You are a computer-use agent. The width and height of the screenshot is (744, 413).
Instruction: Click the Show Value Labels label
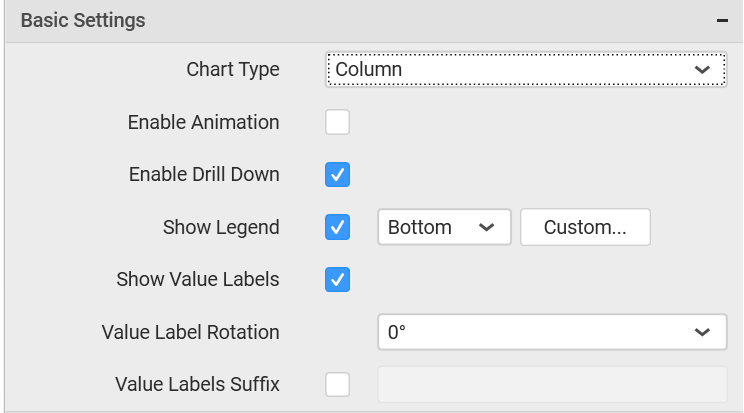[x=198, y=279]
